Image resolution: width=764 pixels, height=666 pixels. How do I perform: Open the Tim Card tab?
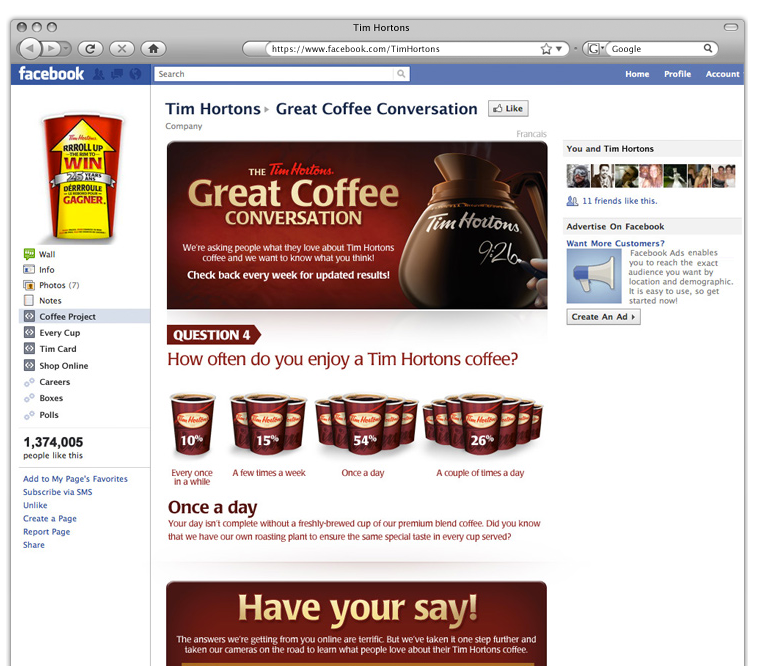57,349
